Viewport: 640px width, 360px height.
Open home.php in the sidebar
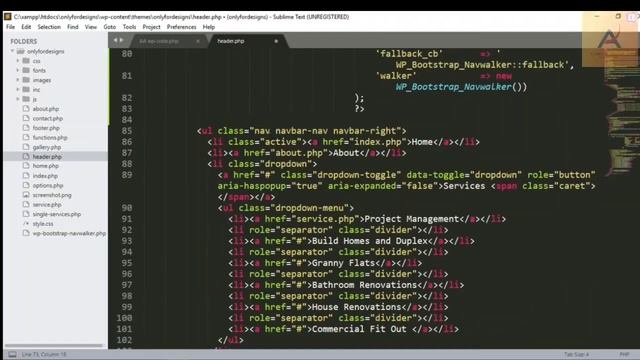tap(46, 166)
